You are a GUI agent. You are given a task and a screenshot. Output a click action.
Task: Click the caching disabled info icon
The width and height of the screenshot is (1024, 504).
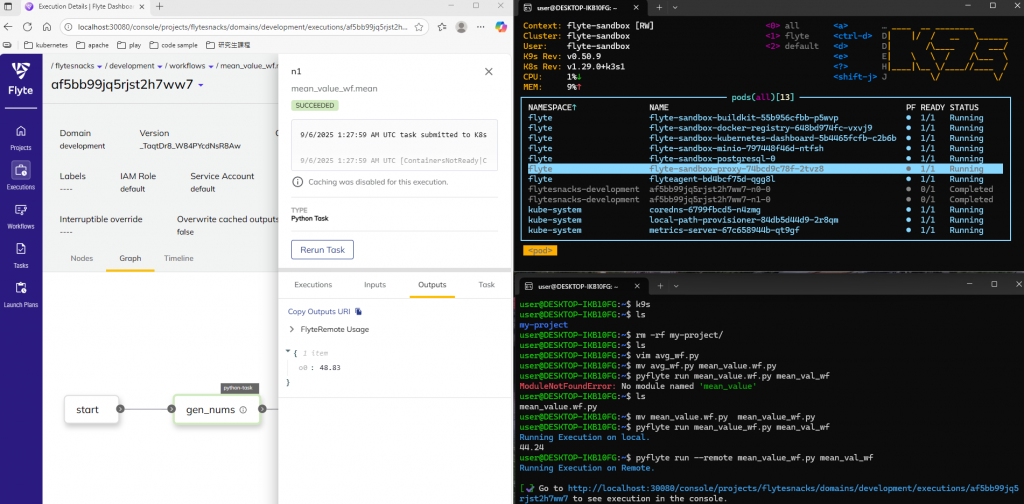[x=297, y=182]
